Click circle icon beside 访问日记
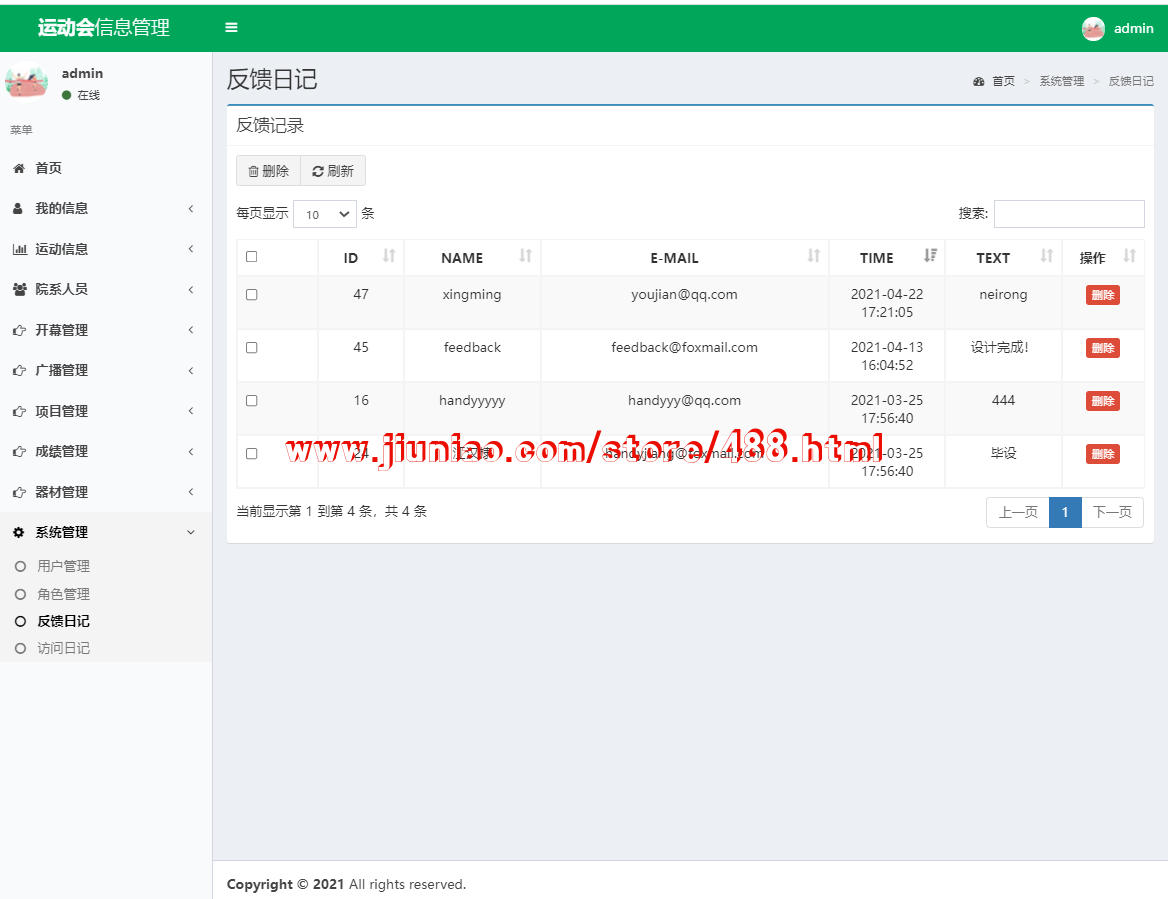This screenshot has height=899, width=1168. pos(21,649)
